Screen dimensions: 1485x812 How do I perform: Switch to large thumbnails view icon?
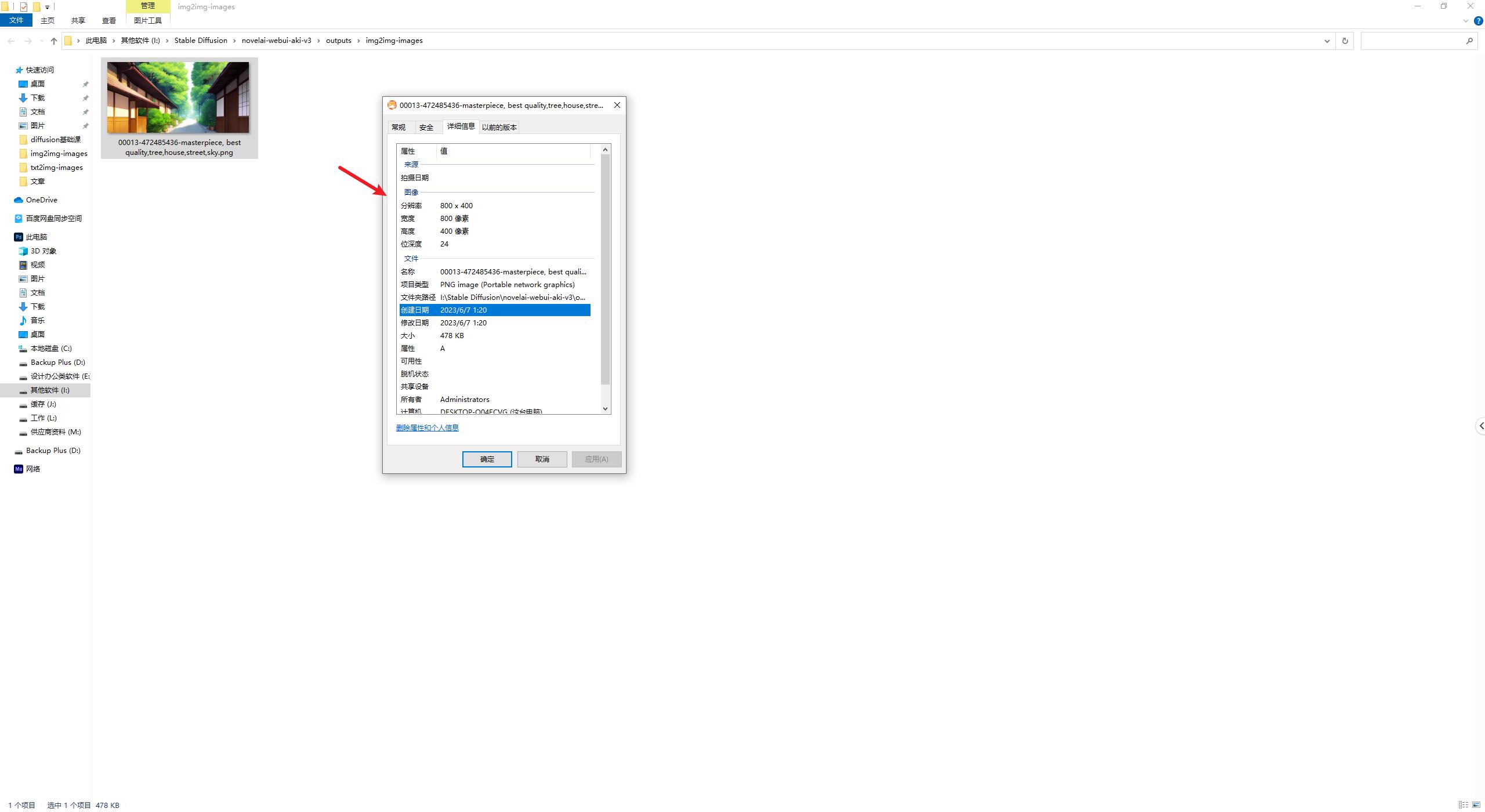[1476, 804]
